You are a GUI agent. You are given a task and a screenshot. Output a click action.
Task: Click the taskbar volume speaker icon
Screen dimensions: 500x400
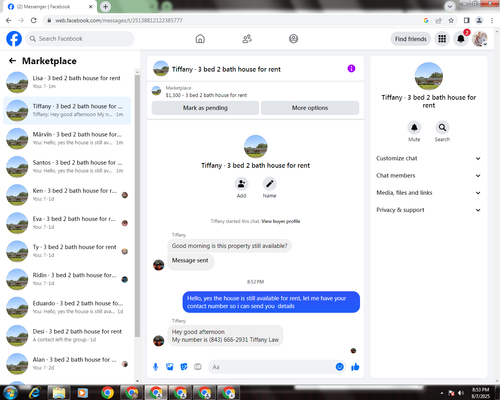(x=461, y=393)
